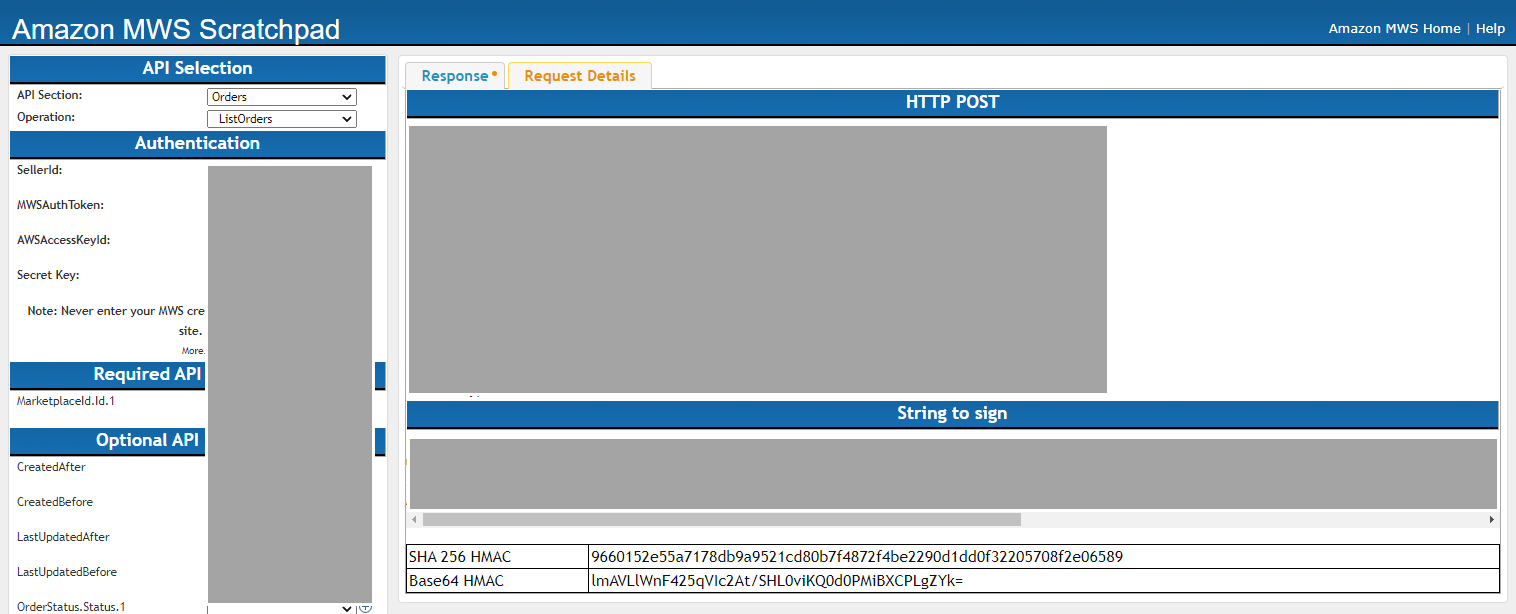Click the API Selection section header
The width and height of the screenshot is (1516, 614).
coord(197,69)
